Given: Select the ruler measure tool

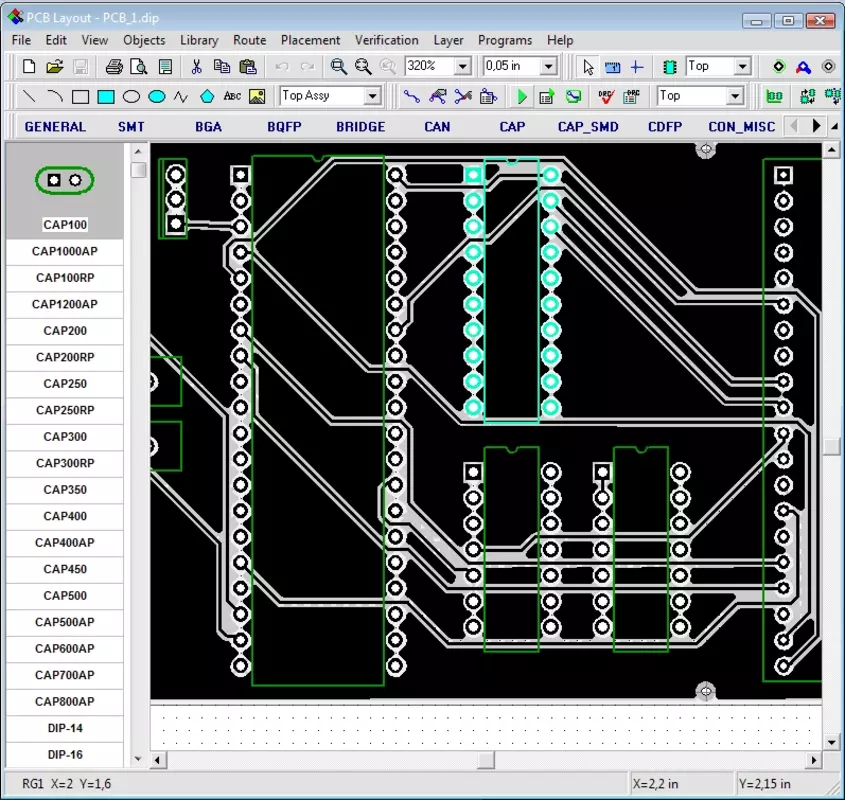Looking at the screenshot, I should [x=613, y=67].
